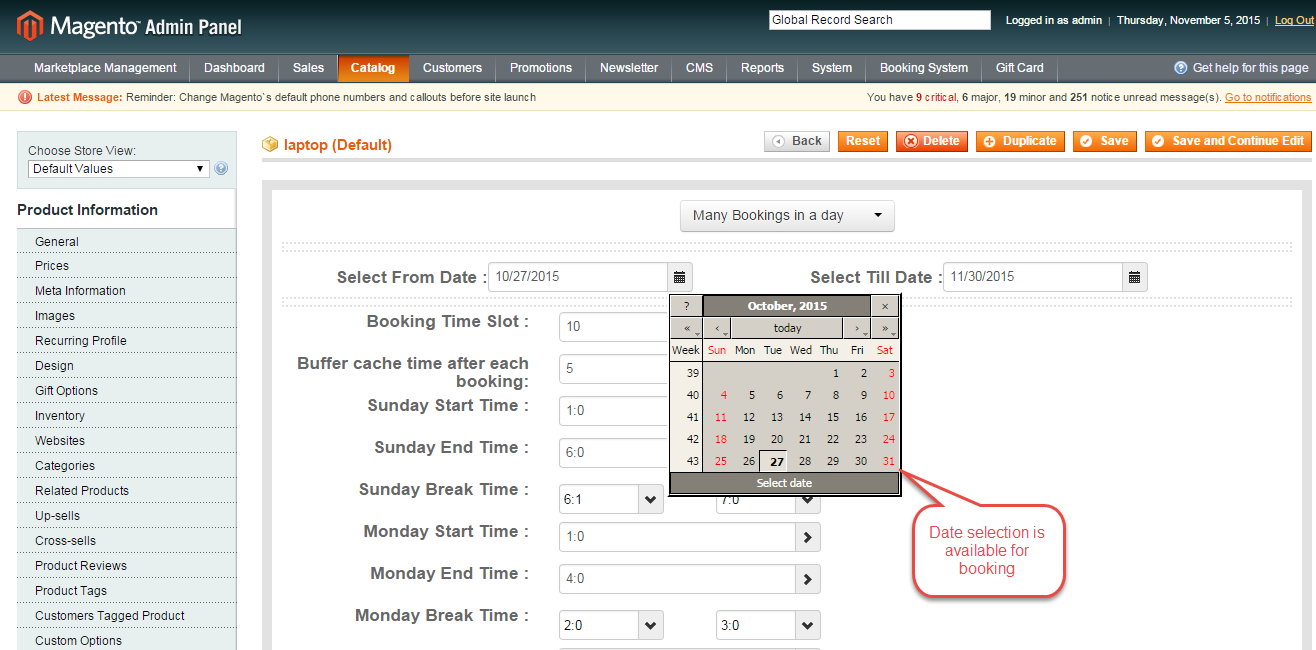This screenshot has height=650, width=1316.
Task: Go to previous month in calendar
Action: (x=717, y=328)
